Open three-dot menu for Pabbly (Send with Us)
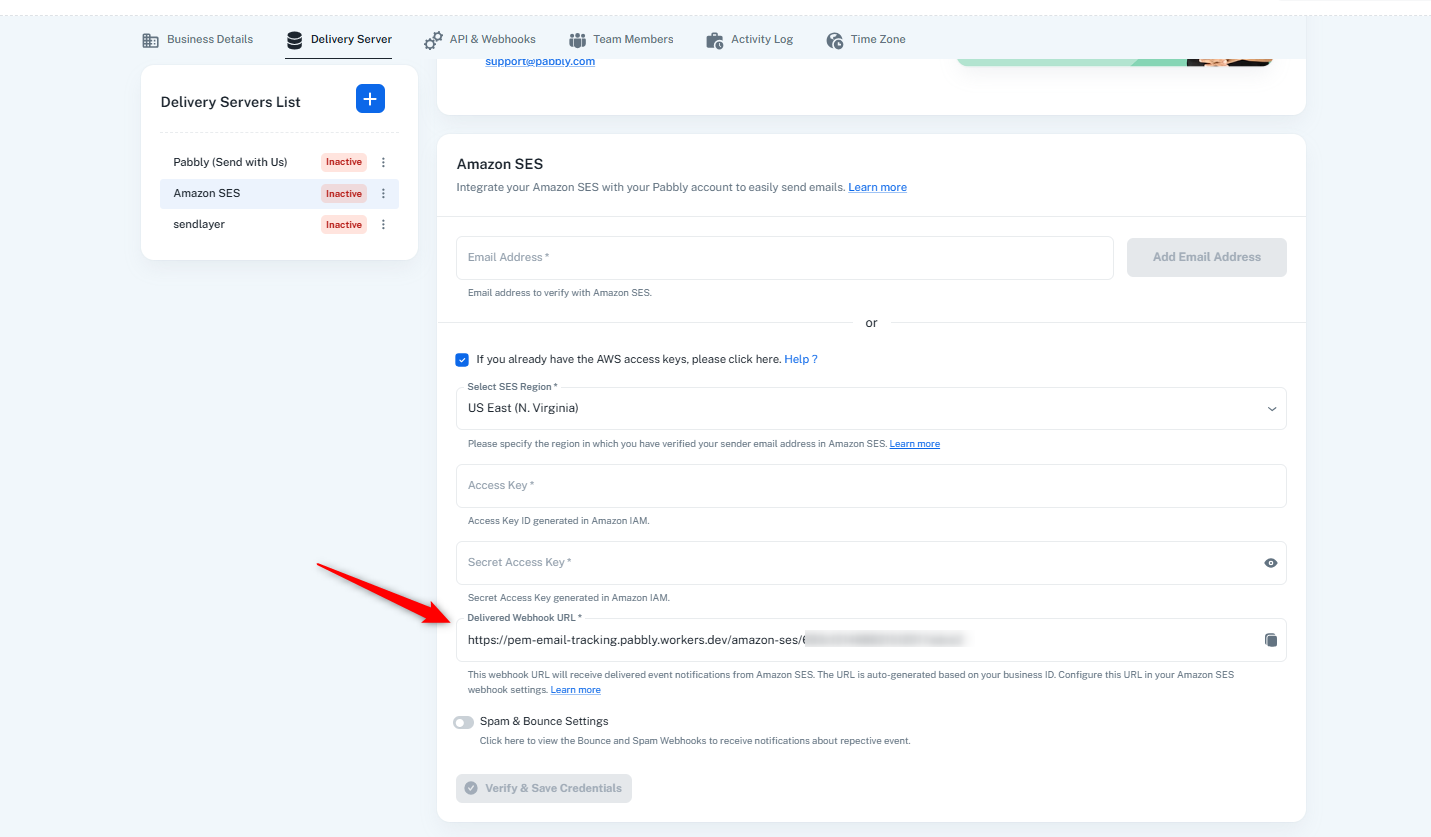 [x=383, y=162]
